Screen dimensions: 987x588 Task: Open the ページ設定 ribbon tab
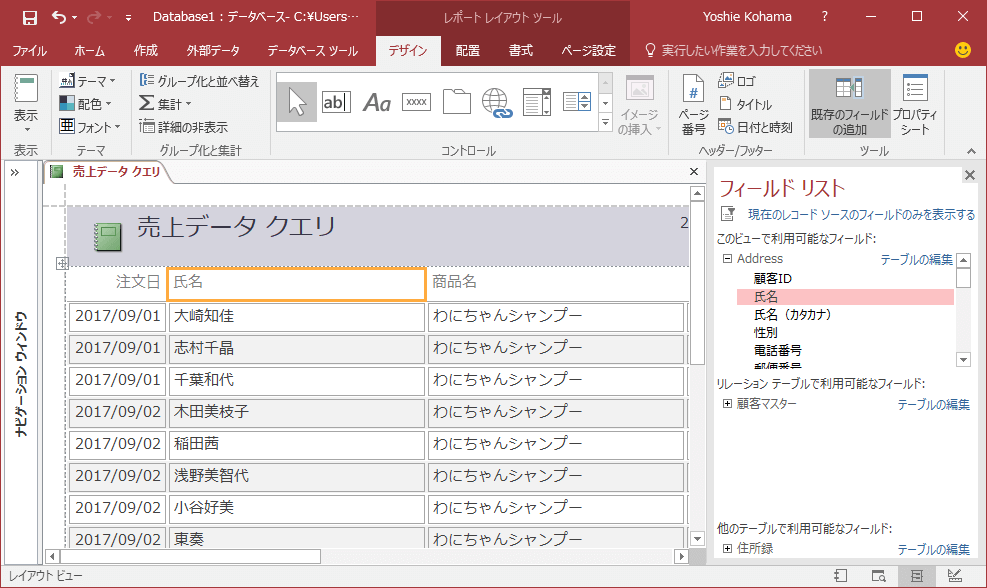588,50
